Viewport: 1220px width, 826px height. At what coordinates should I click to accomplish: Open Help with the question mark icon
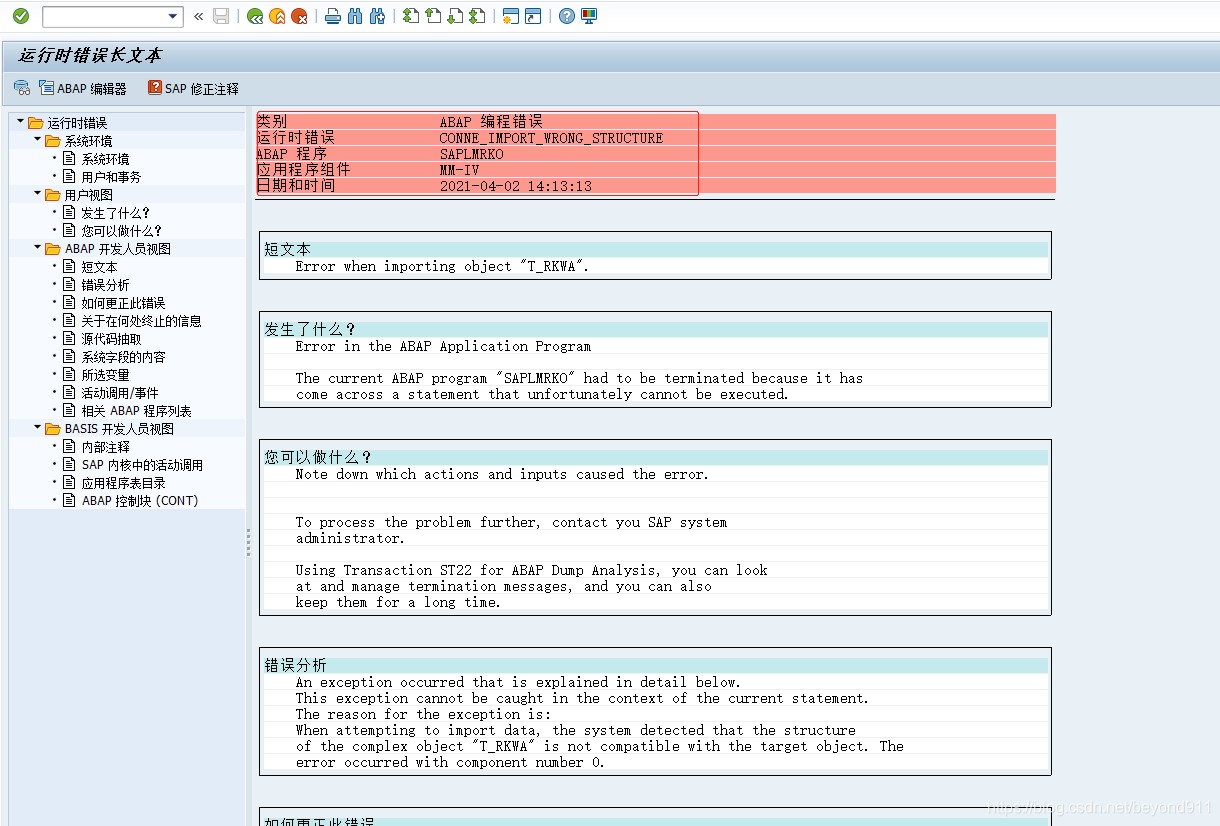[566, 16]
